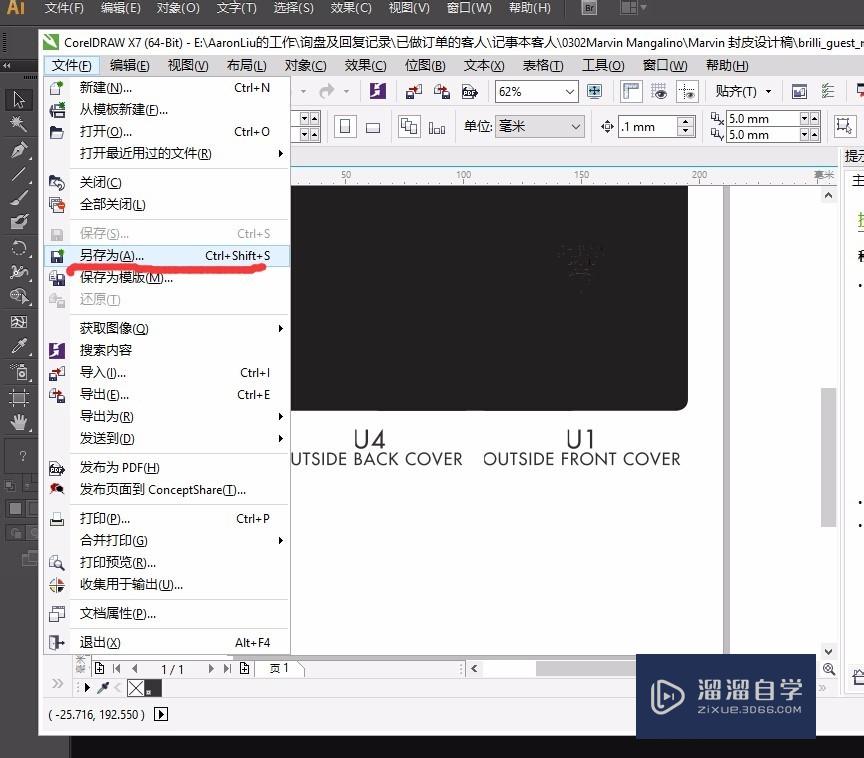Click the Bridge Br icon in Illustrator bar
This screenshot has height=758, width=864.
tap(589, 8)
